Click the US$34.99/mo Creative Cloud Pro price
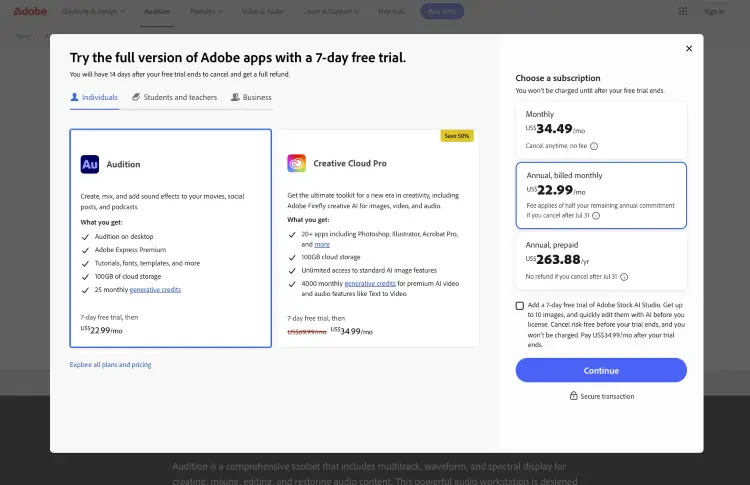The width and height of the screenshot is (750, 485). coord(352,331)
